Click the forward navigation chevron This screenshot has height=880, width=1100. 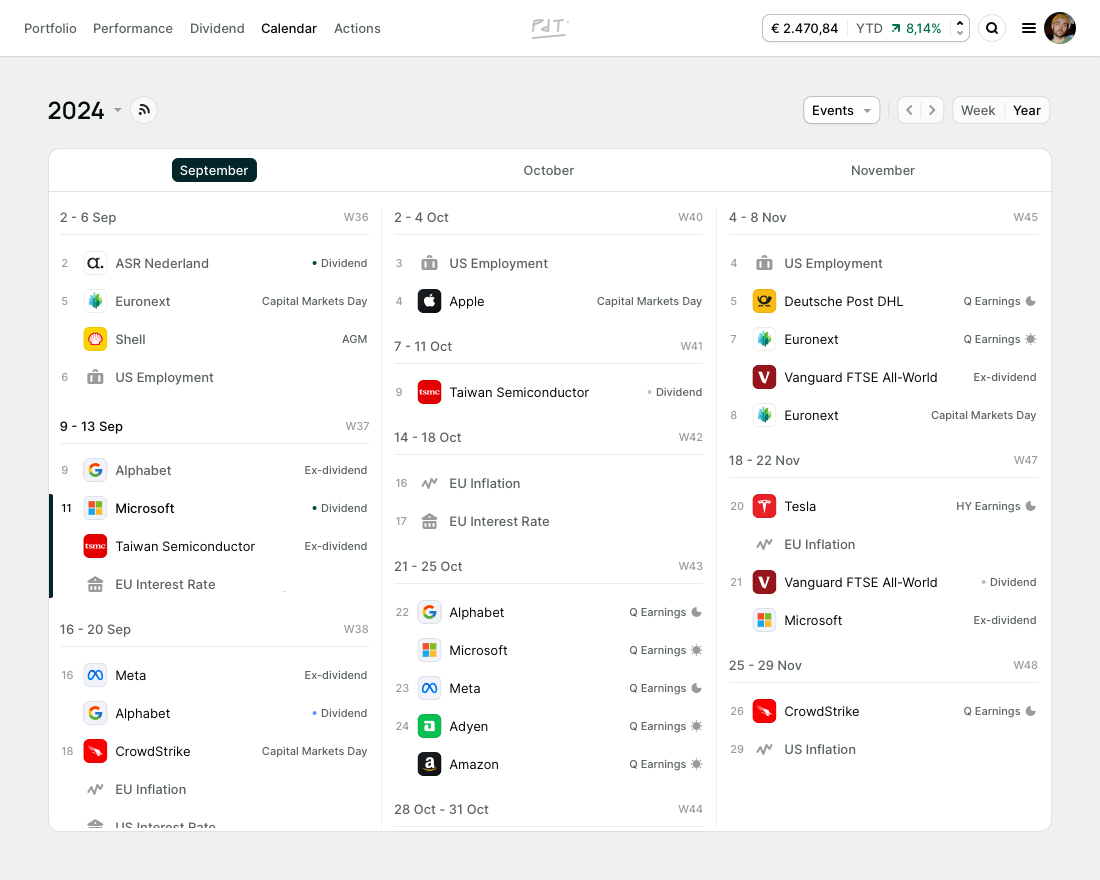pos(932,110)
